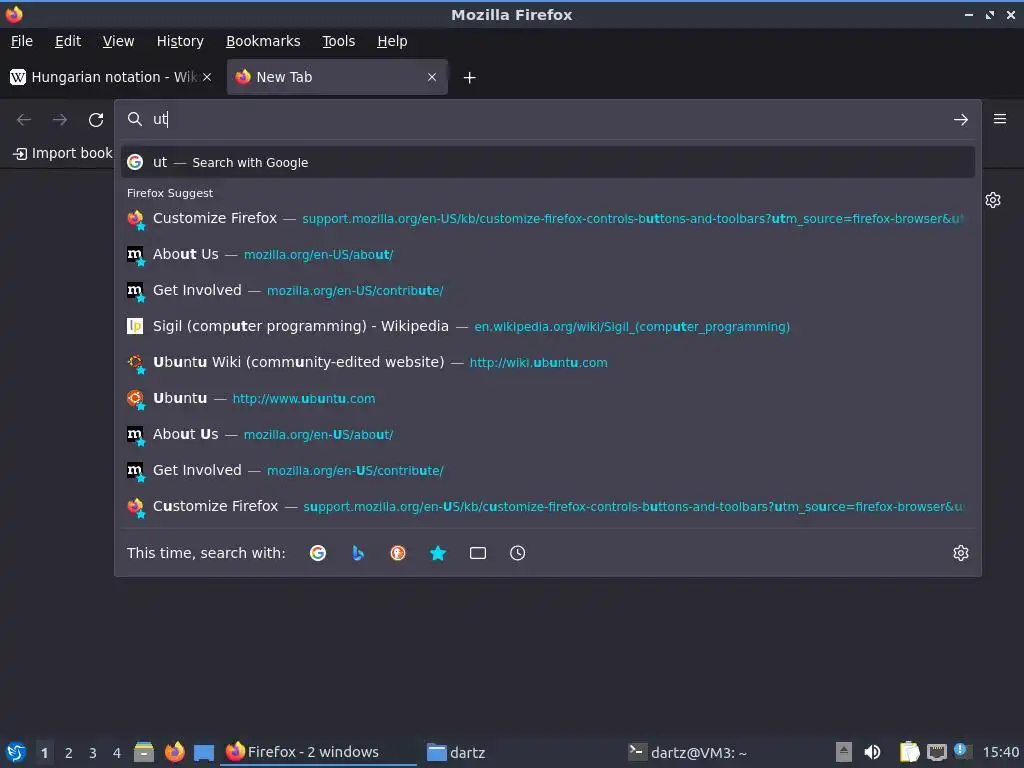Screen dimensions: 1024x768
Task: Switch to workspace 3 in taskbar
Action: (93, 753)
